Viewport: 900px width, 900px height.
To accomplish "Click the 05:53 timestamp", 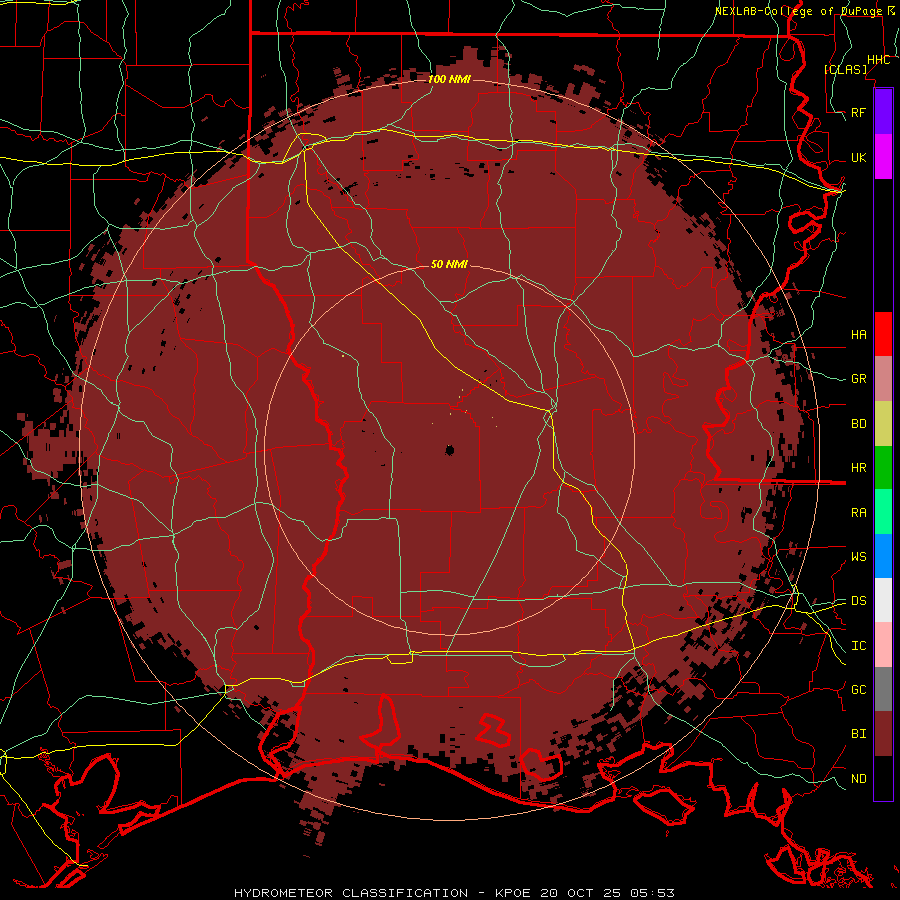I will point(652,893).
